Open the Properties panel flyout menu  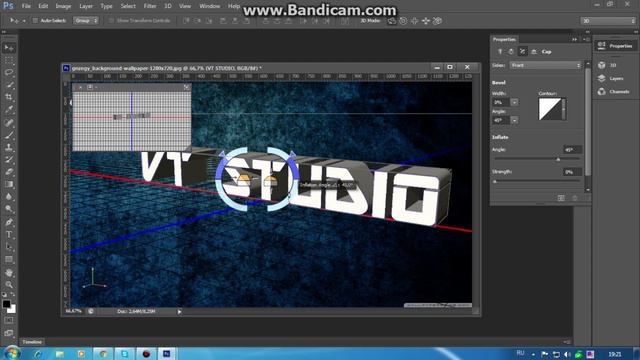click(x=586, y=40)
